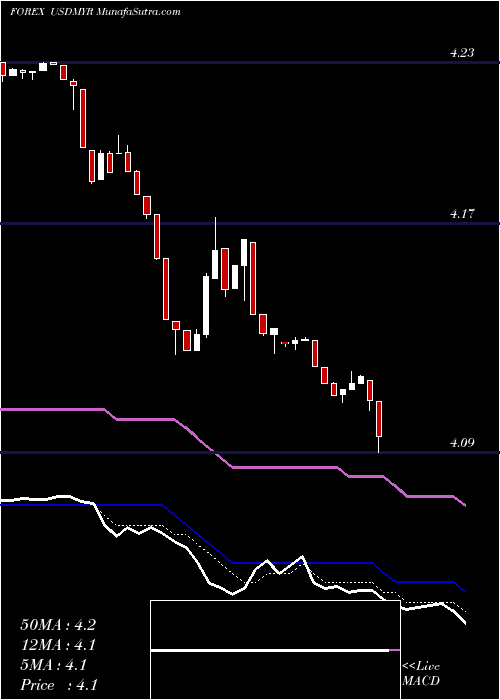Click the 4.09 price level label

click(x=462, y=443)
